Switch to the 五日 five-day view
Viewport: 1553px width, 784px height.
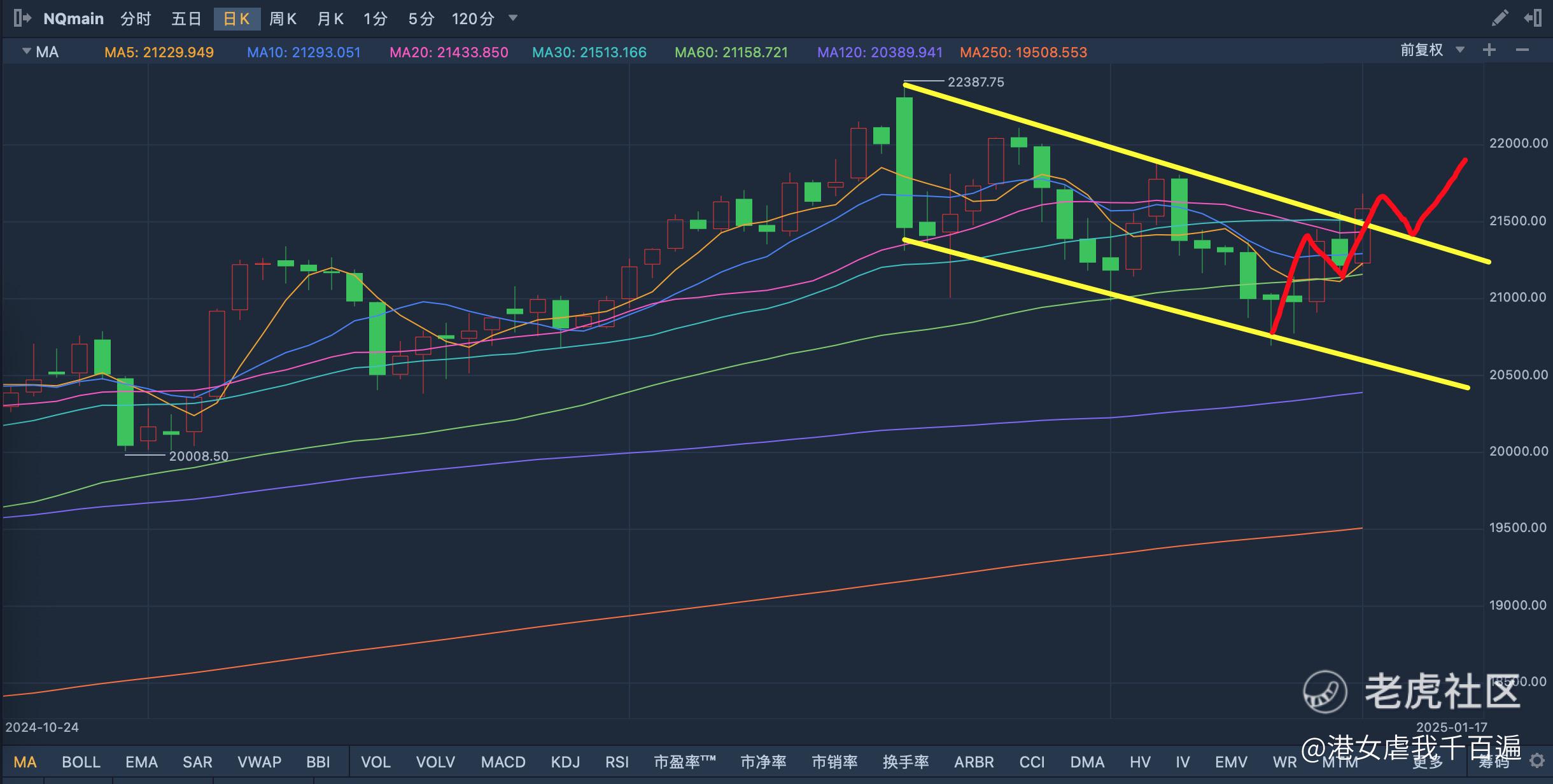(186, 19)
